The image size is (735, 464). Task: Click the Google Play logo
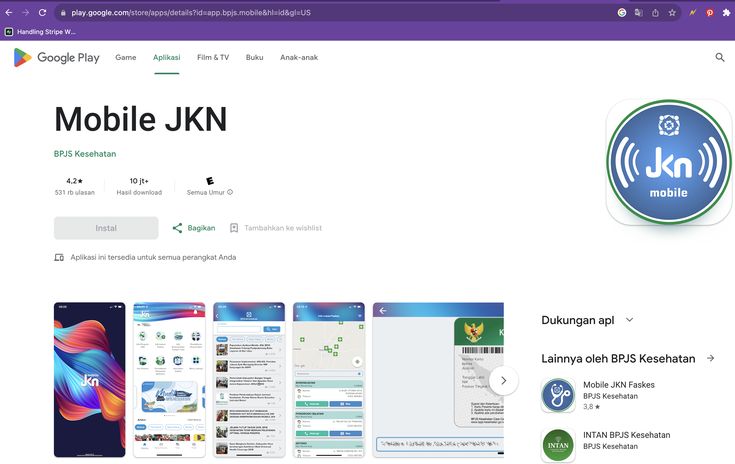[56, 58]
